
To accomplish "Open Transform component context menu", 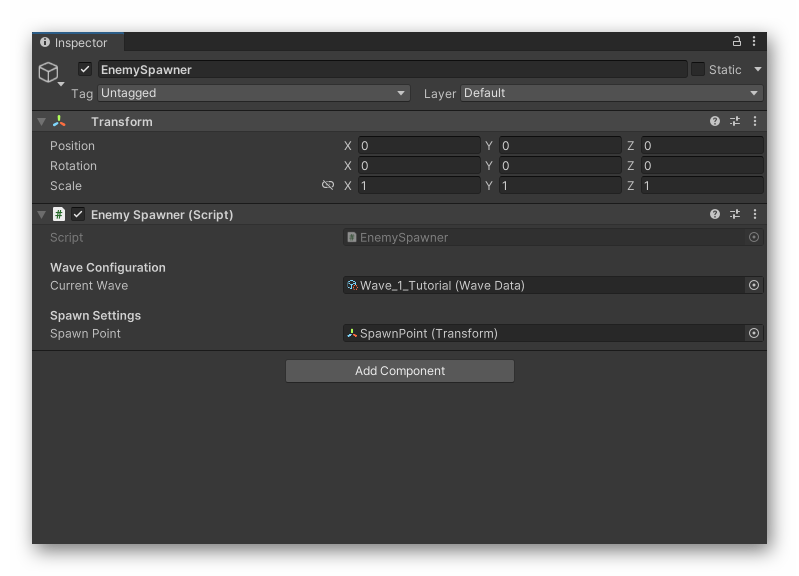I will 755,121.
